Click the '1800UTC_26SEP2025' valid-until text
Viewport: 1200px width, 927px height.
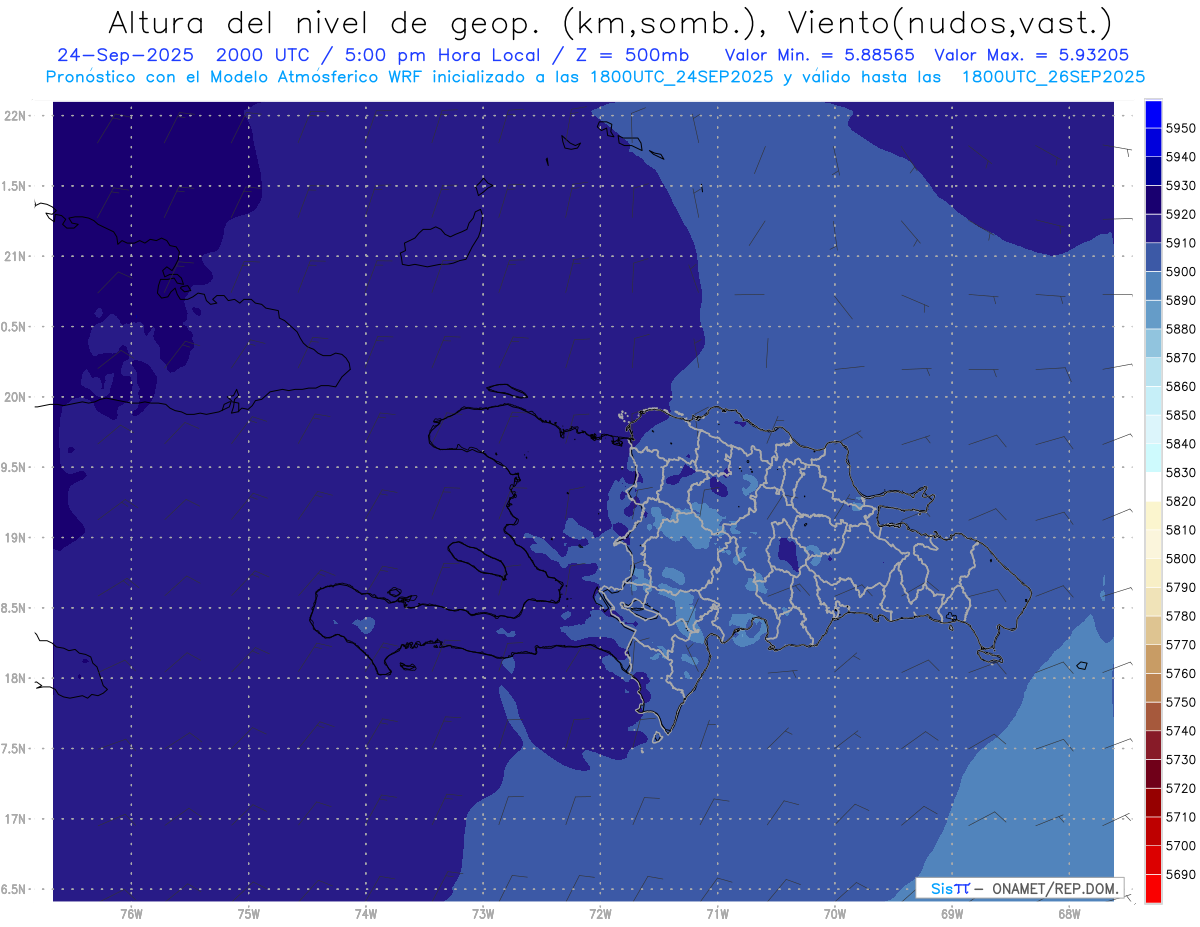click(x=1053, y=77)
